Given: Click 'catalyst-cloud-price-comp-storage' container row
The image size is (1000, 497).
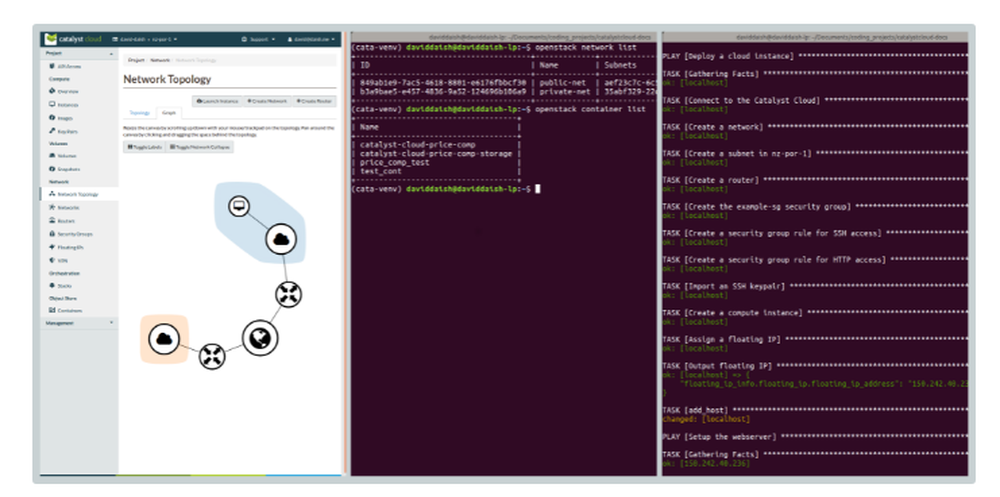Looking at the screenshot, I should (436, 154).
